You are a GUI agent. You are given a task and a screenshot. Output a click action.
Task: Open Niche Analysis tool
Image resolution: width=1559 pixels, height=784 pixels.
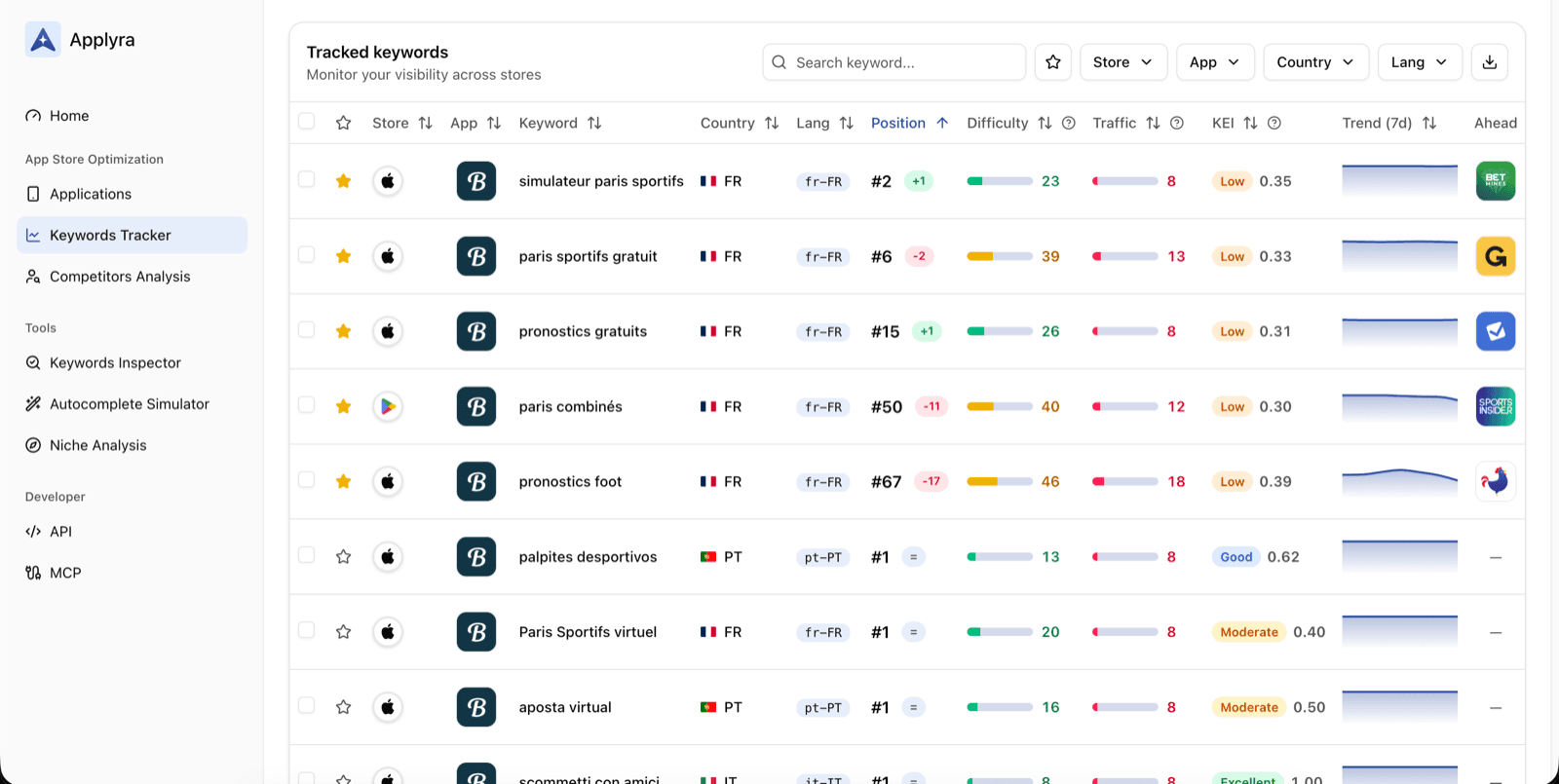[132, 445]
